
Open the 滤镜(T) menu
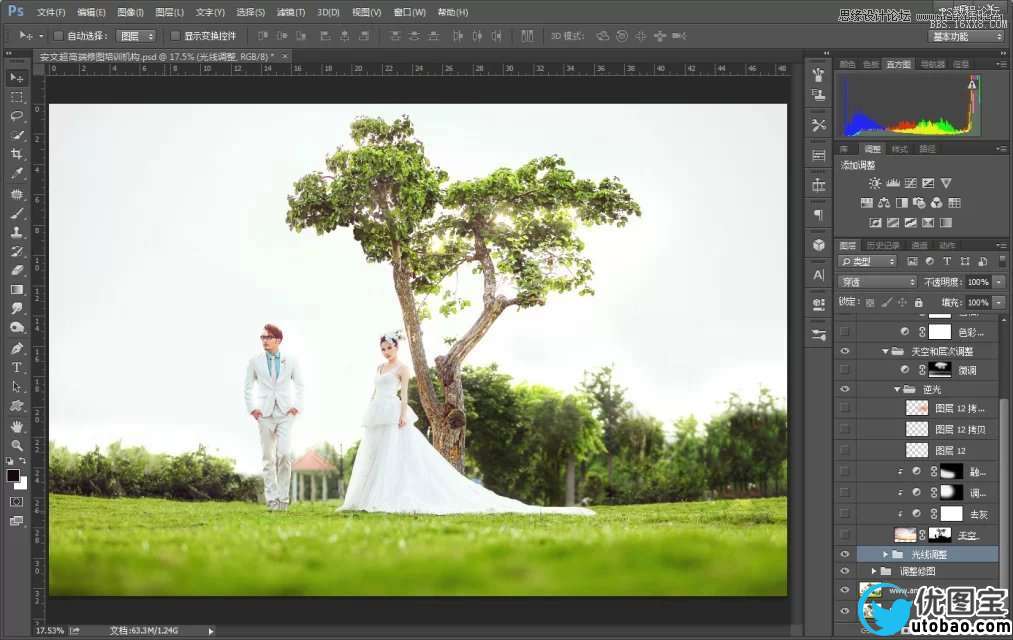coord(291,12)
